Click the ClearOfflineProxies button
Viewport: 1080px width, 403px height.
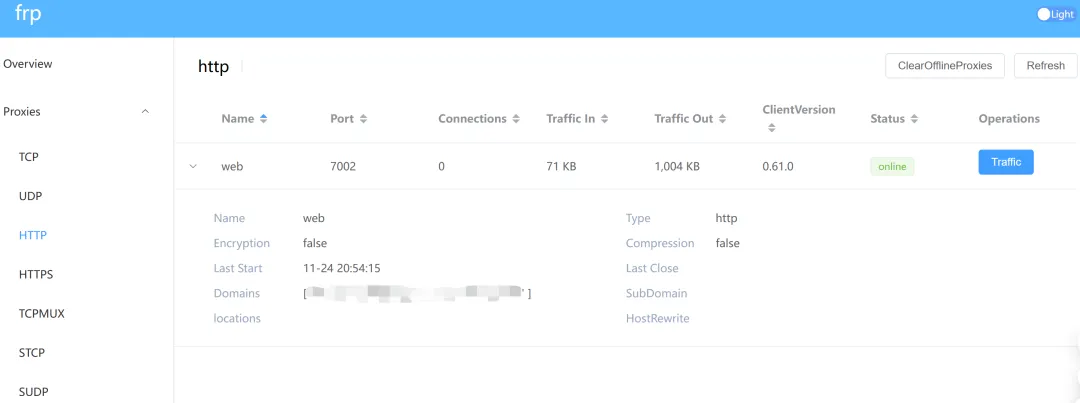coord(944,66)
